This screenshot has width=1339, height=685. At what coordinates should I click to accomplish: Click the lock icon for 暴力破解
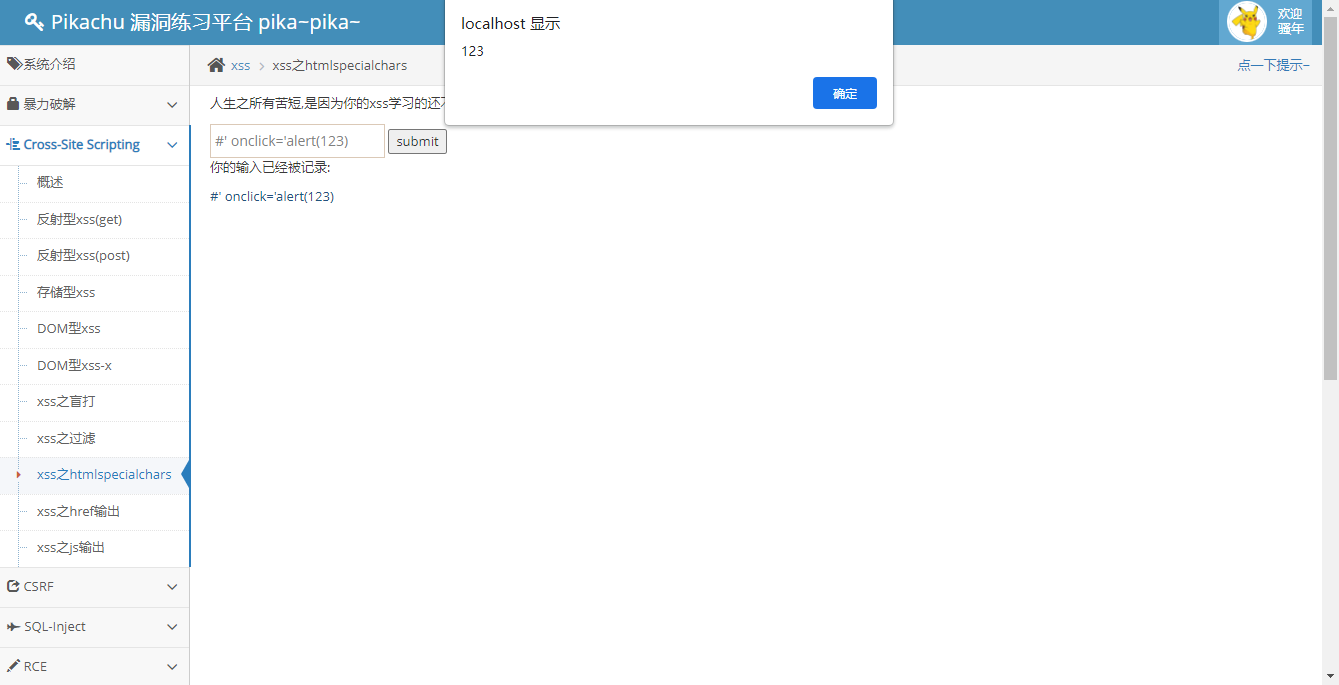[x=14, y=104]
